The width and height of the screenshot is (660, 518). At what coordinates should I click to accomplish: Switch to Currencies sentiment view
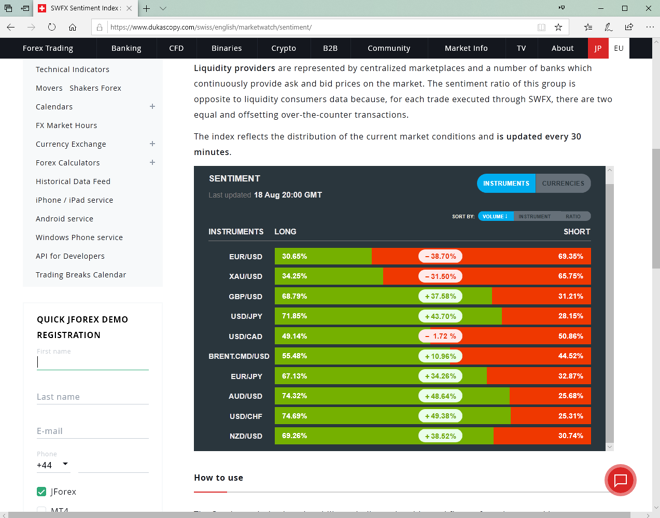click(x=563, y=183)
